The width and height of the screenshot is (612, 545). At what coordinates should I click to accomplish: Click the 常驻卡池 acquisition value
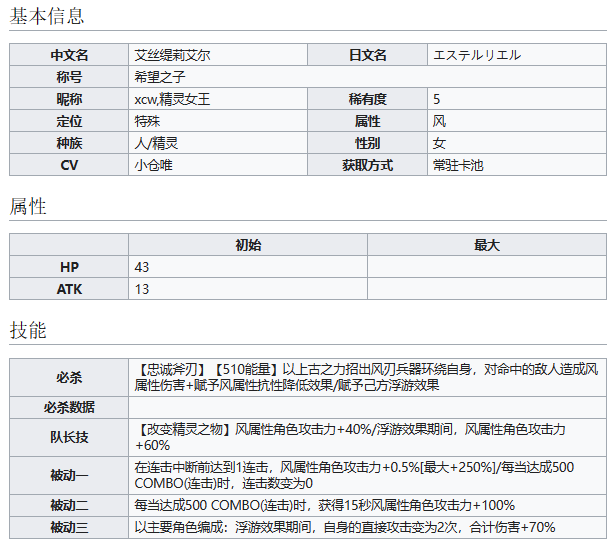pyautogui.click(x=458, y=165)
